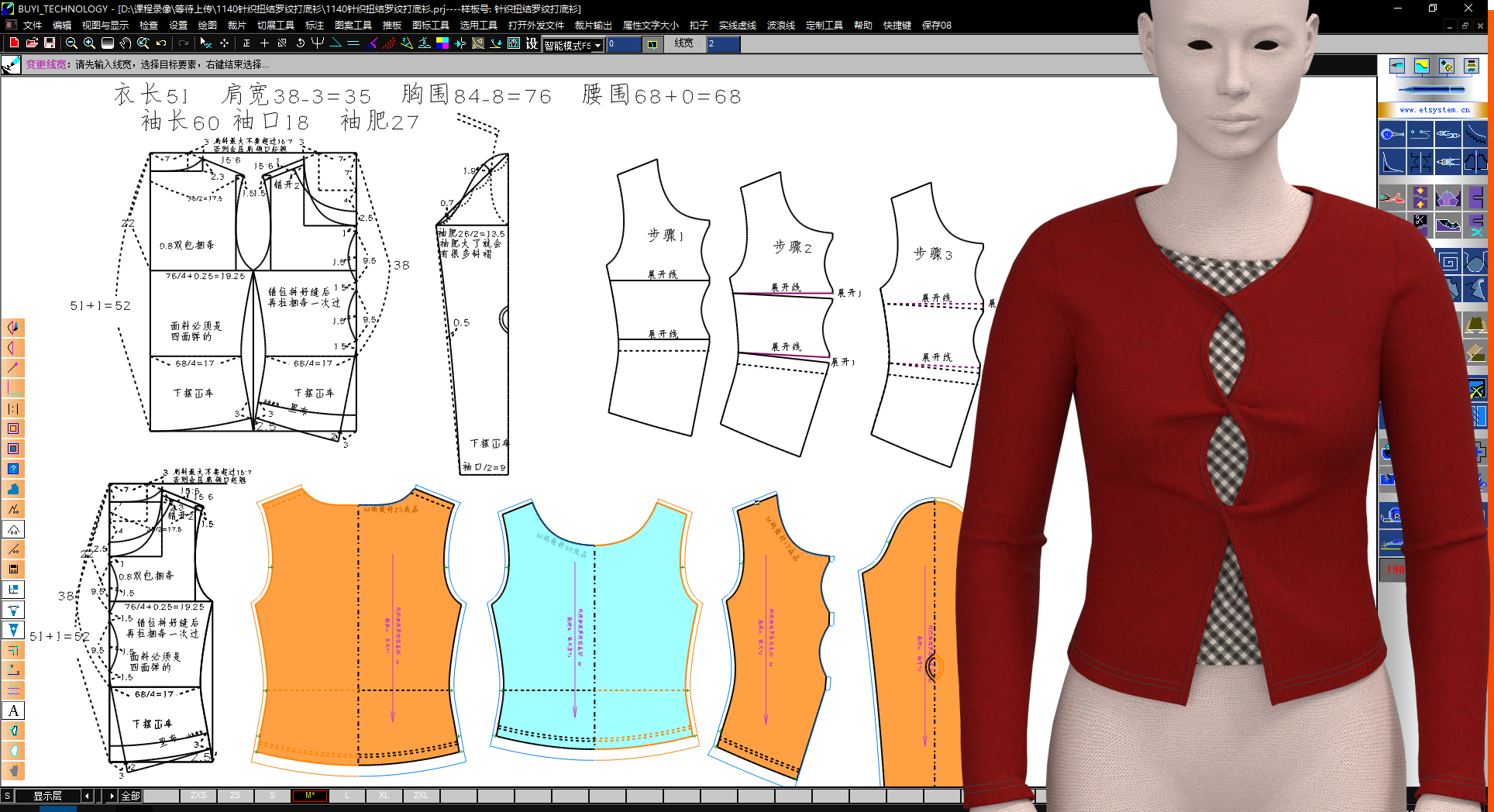This screenshot has height=812, width=1494.
Task: Activate the hand pan tool
Action: tap(126, 43)
